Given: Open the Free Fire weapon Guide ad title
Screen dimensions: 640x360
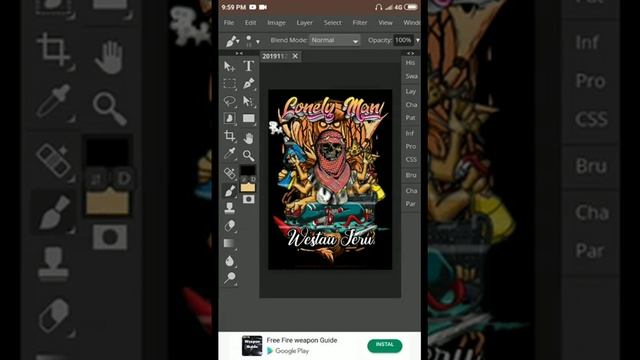Looking at the screenshot, I should coord(302,340).
